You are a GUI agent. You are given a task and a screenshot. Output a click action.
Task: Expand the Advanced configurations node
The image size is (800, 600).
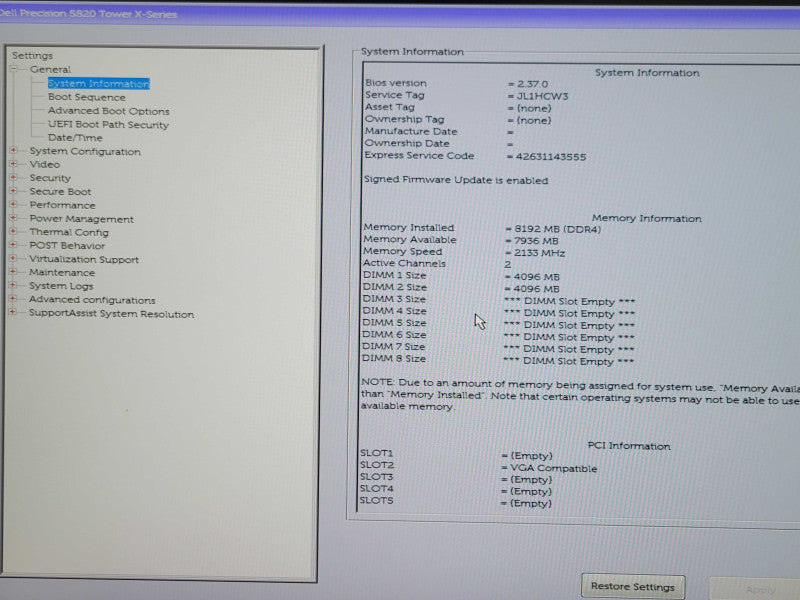[x=14, y=299]
